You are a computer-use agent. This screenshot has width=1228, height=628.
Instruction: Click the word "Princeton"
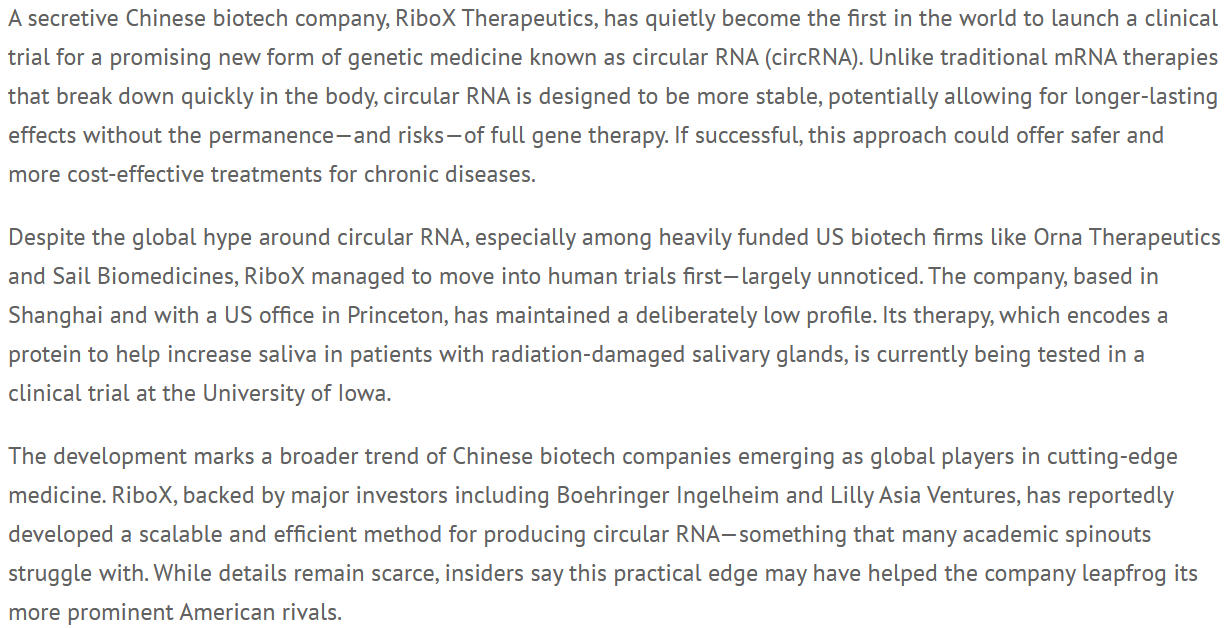coord(396,315)
